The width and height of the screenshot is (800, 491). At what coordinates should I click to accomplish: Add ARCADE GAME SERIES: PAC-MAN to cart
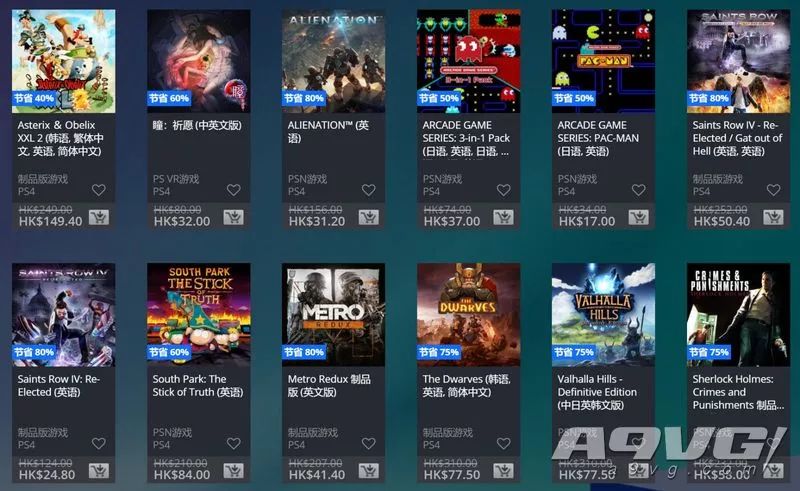tap(638, 217)
